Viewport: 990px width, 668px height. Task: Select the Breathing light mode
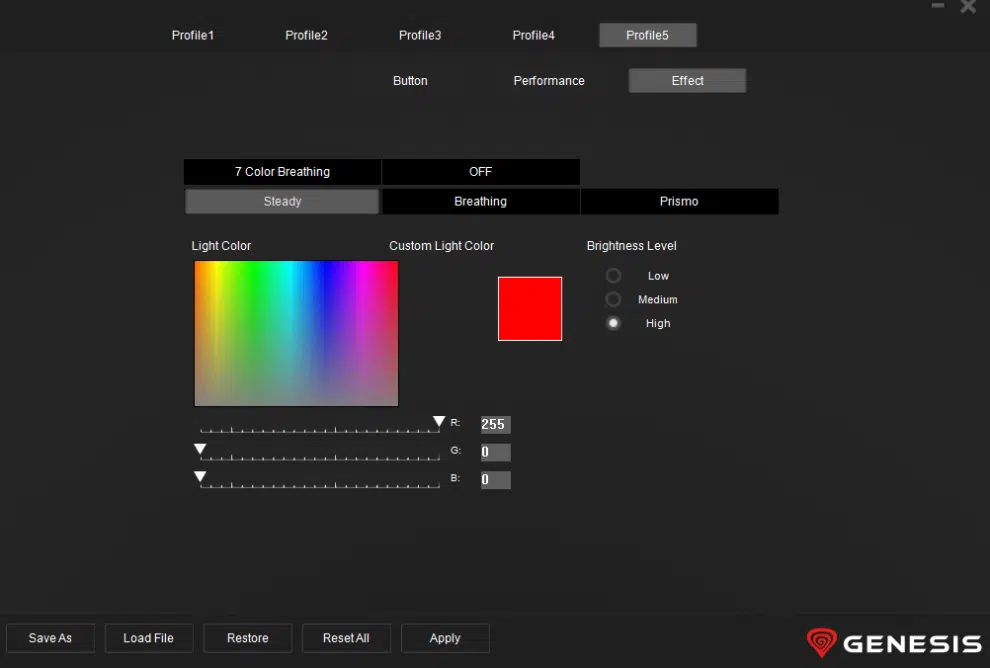(480, 202)
